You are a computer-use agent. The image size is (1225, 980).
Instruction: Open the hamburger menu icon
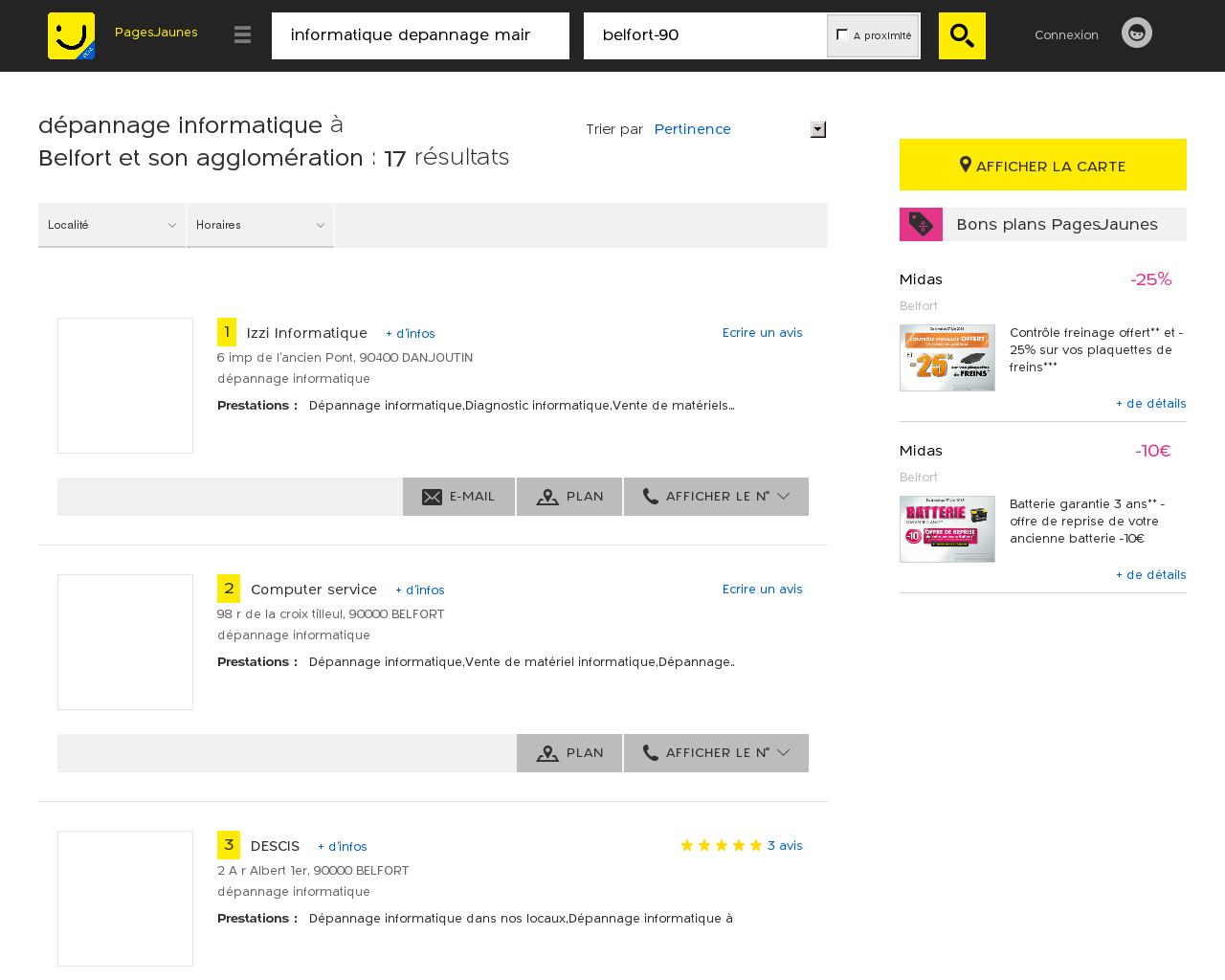[242, 35]
